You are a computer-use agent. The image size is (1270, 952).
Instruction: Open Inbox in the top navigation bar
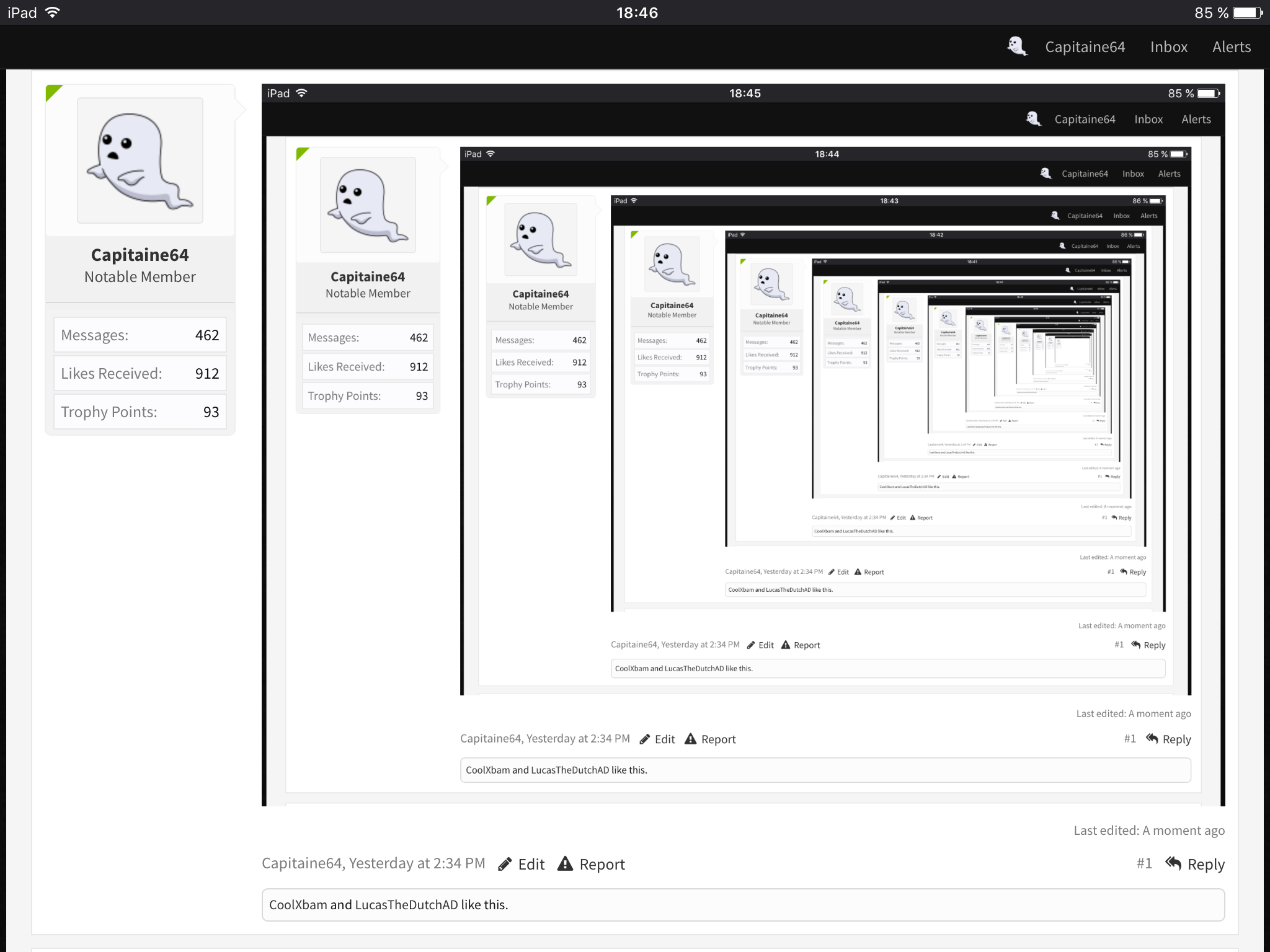(1169, 47)
